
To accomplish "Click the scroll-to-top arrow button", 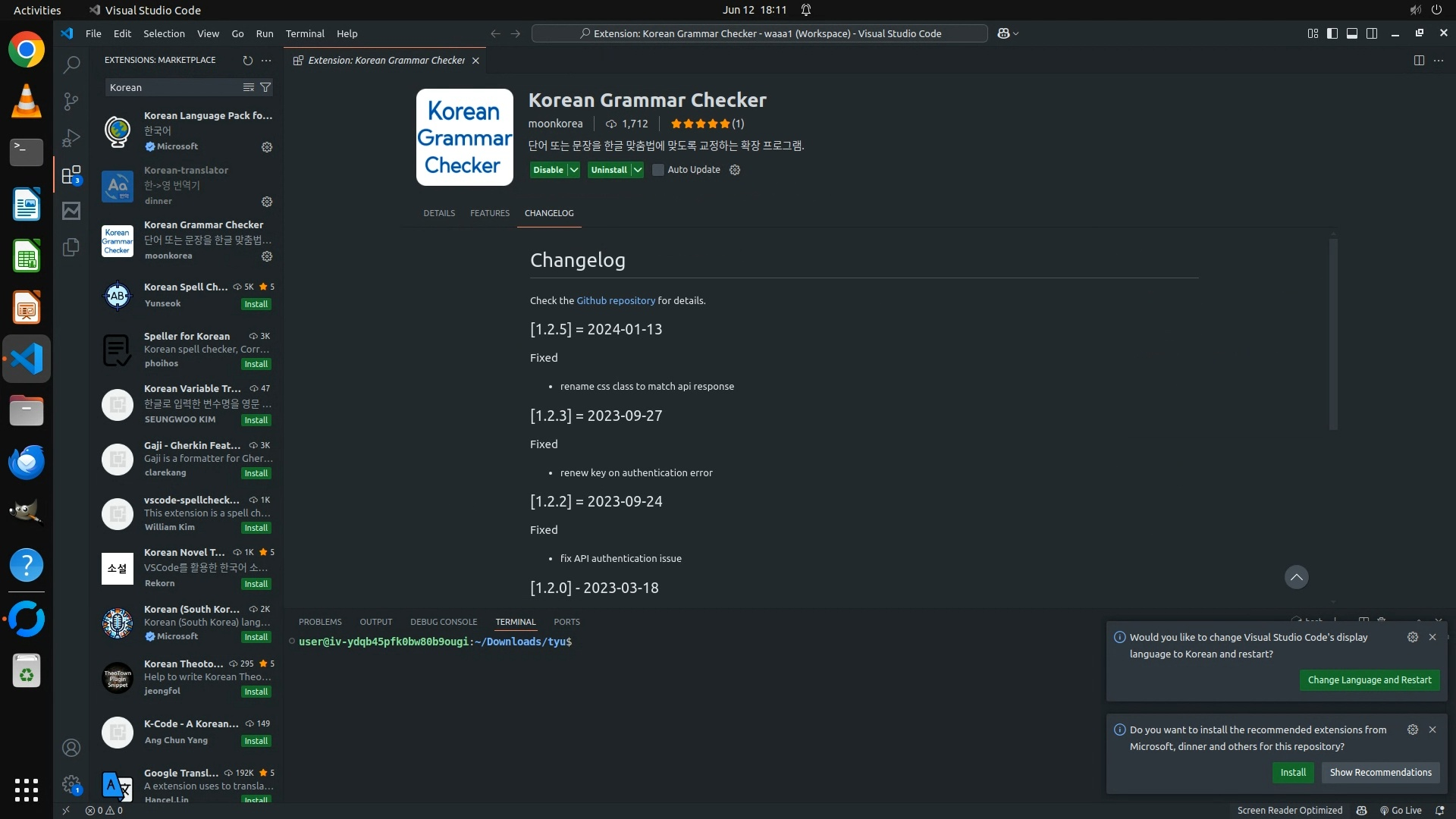I will pos(1296,577).
